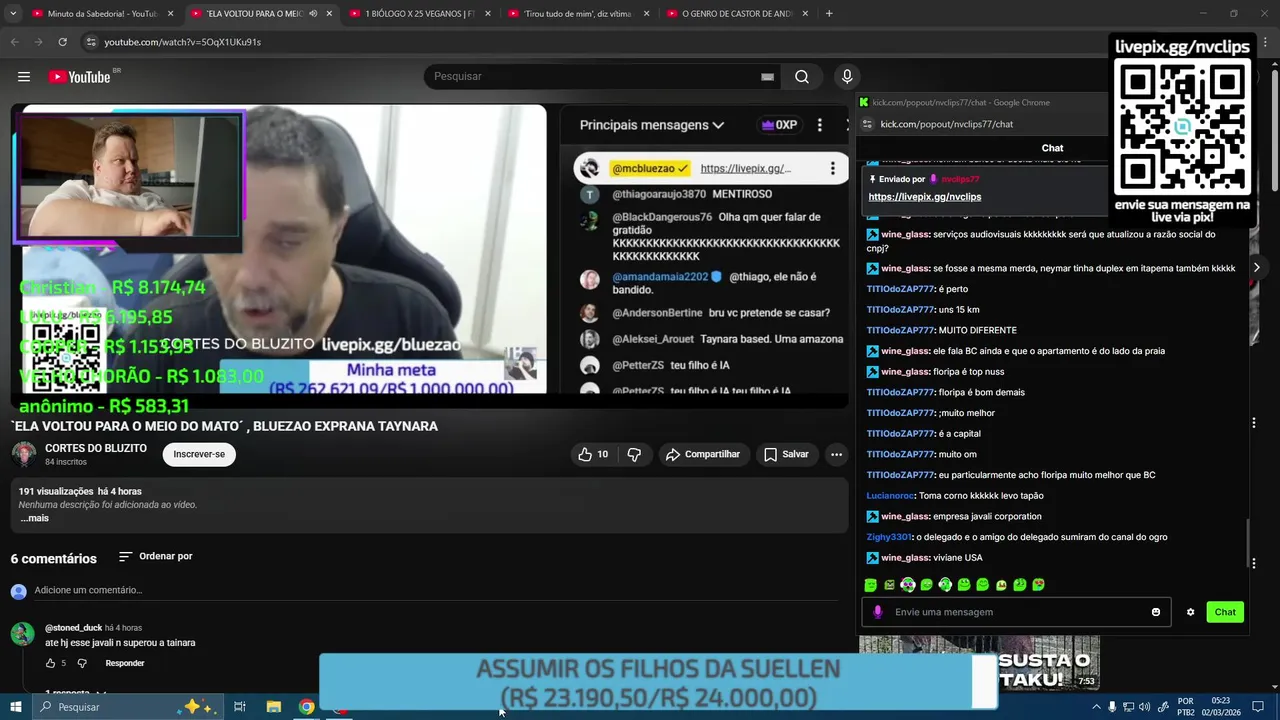The width and height of the screenshot is (1280, 720).
Task: Open a new browser tab
Action: coord(829,14)
